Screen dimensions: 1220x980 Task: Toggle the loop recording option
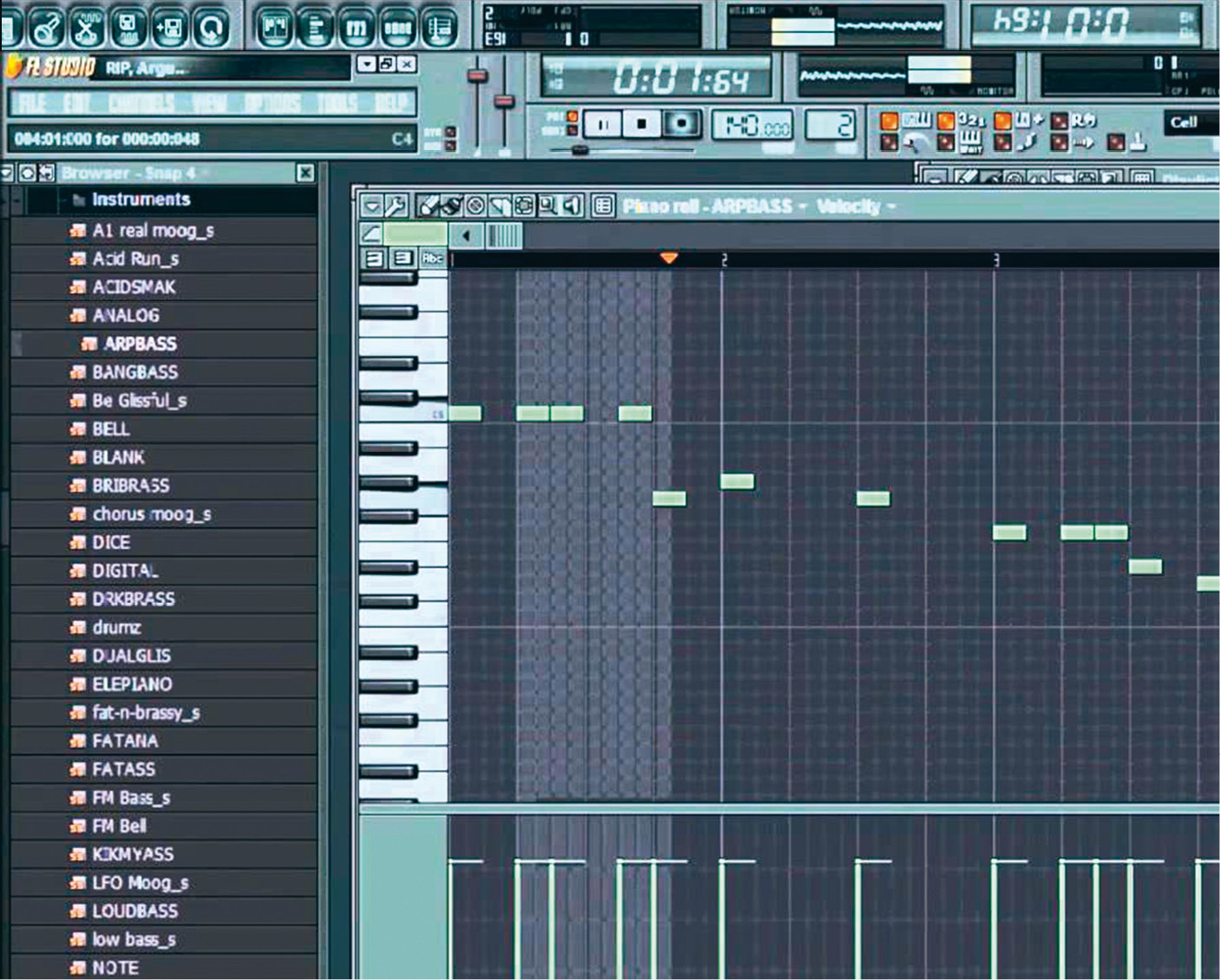pyautogui.click(x=1060, y=121)
